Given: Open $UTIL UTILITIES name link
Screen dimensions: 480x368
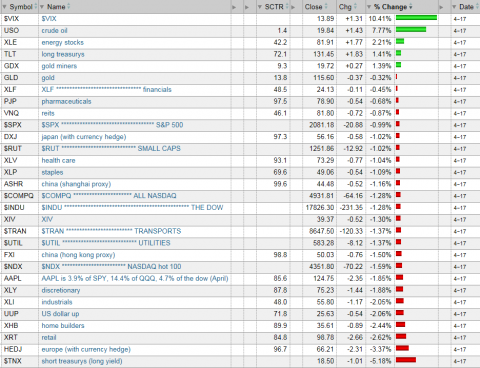Looking at the screenshot, I should (x=106, y=243).
